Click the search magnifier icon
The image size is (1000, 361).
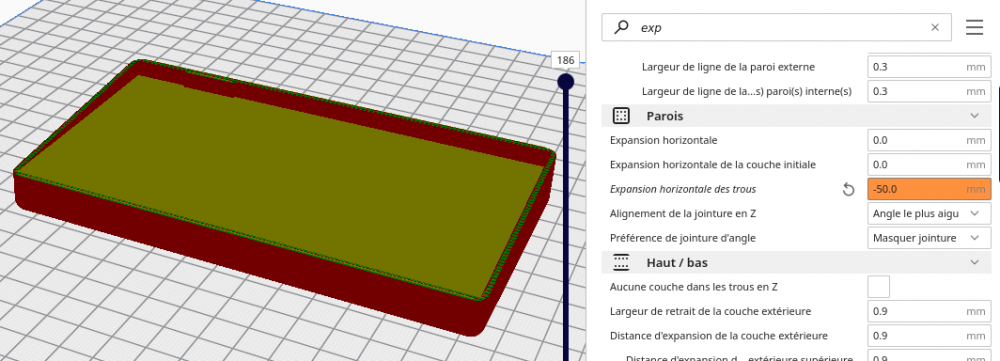(x=621, y=27)
